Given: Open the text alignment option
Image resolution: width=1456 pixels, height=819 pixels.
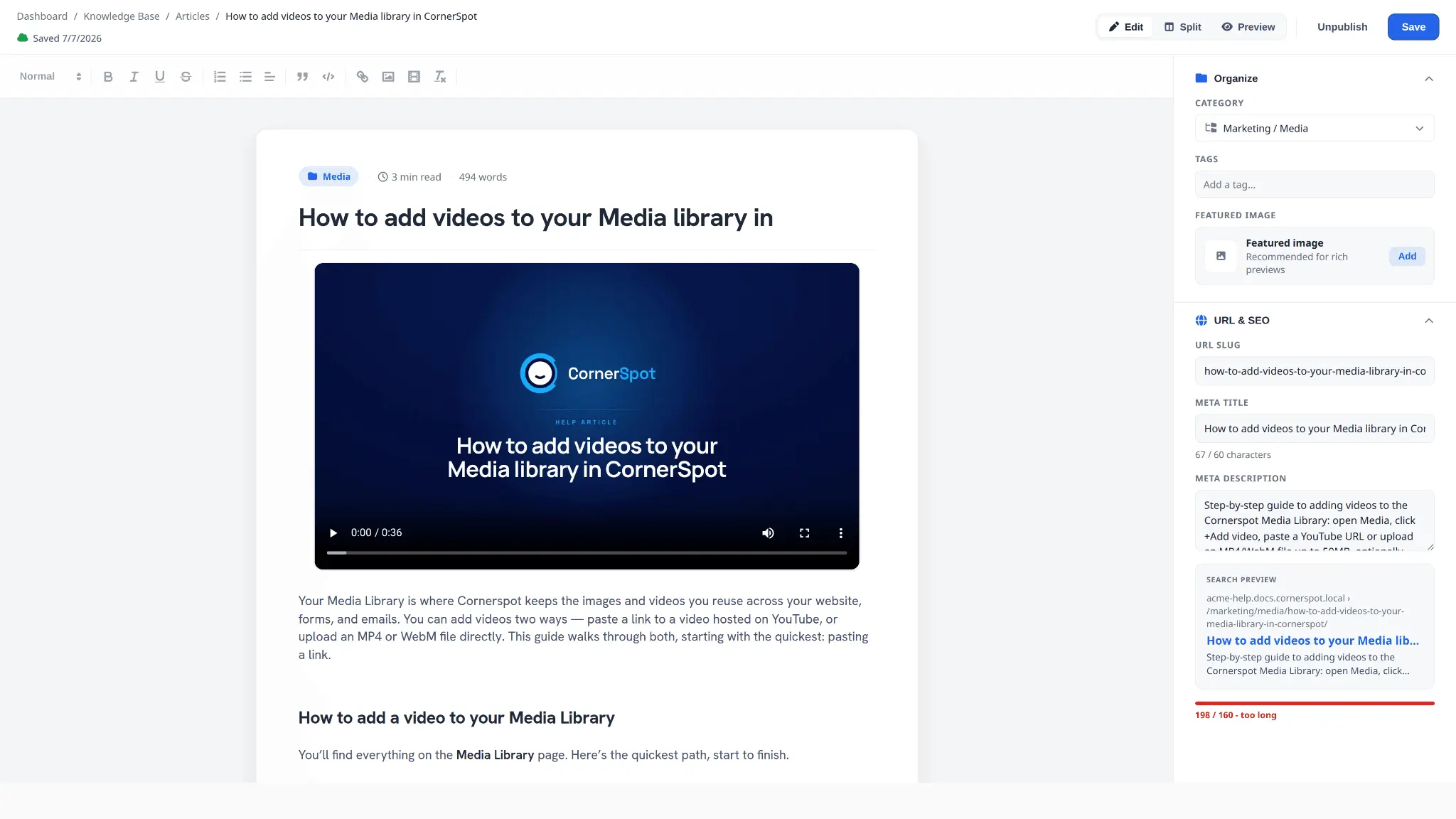Looking at the screenshot, I should click(x=269, y=77).
